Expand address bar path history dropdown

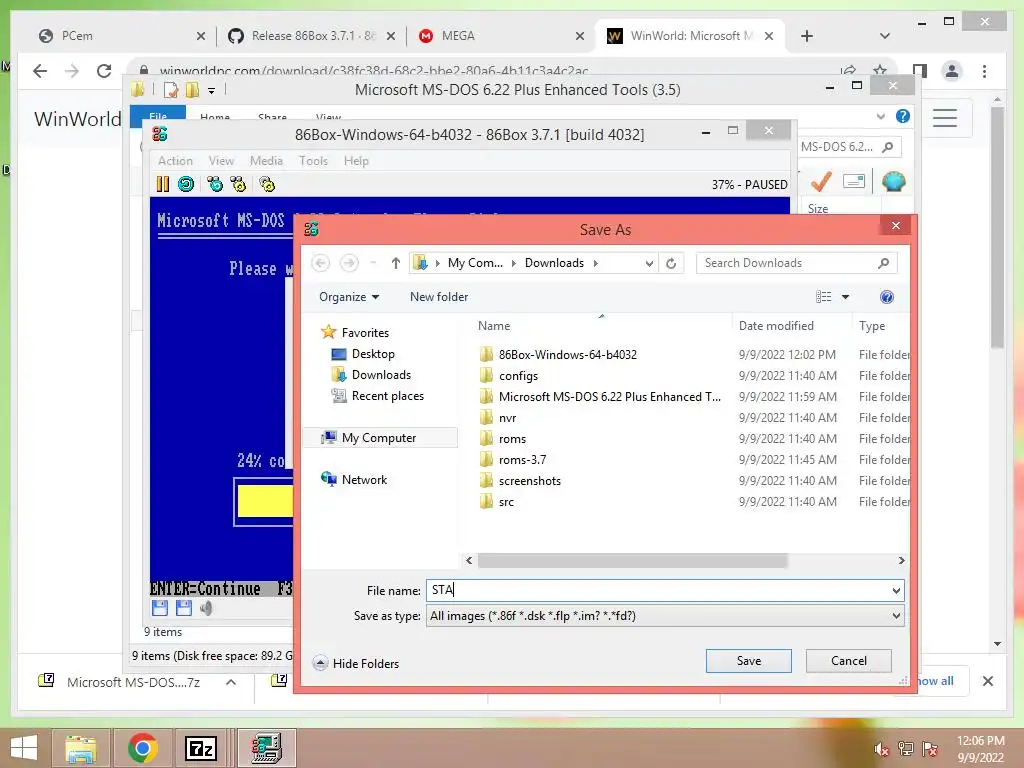click(x=649, y=263)
